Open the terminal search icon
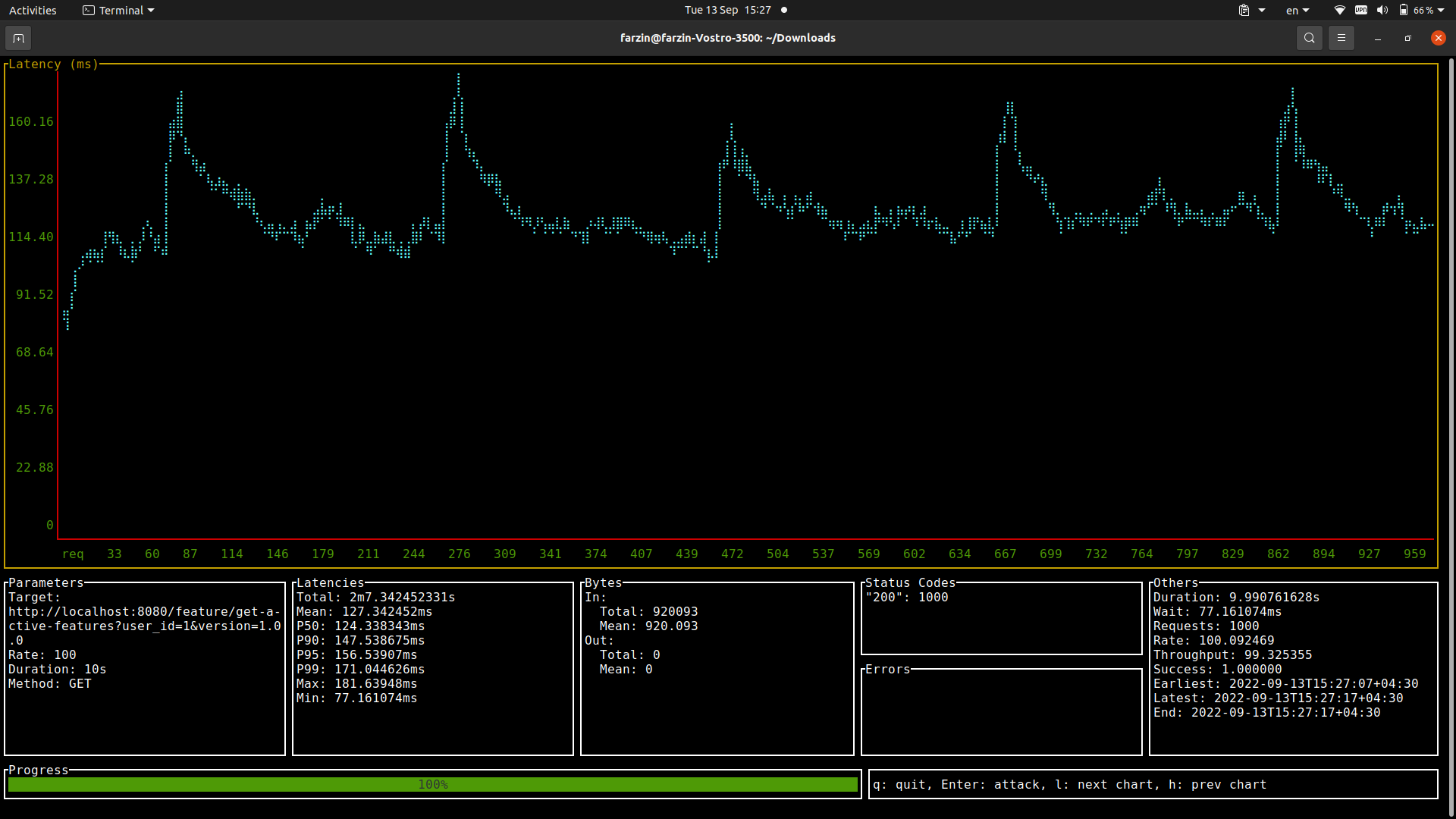This screenshot has height=819, width=1456. click(1310, 38)
